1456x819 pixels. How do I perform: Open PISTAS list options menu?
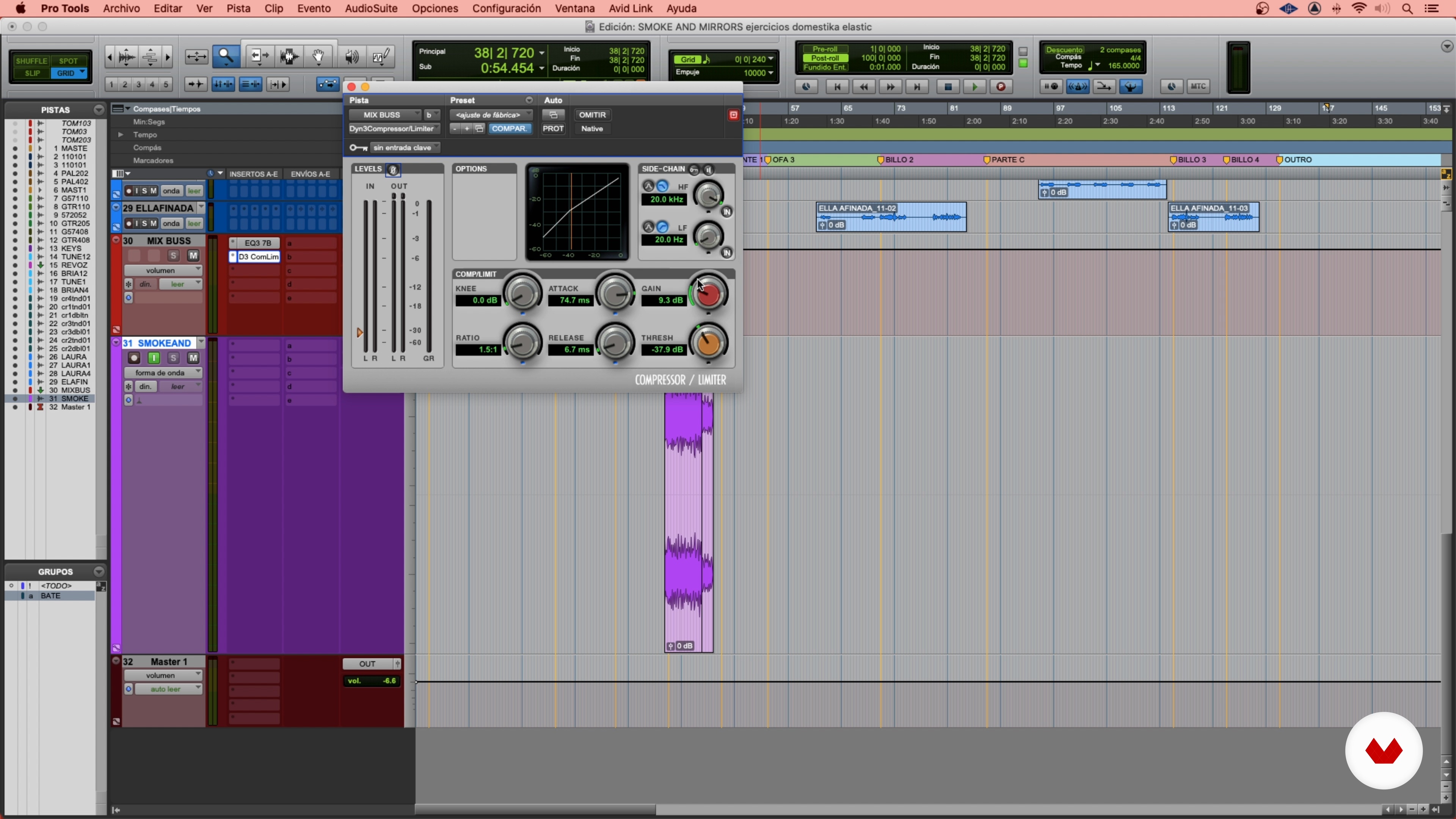99,110
